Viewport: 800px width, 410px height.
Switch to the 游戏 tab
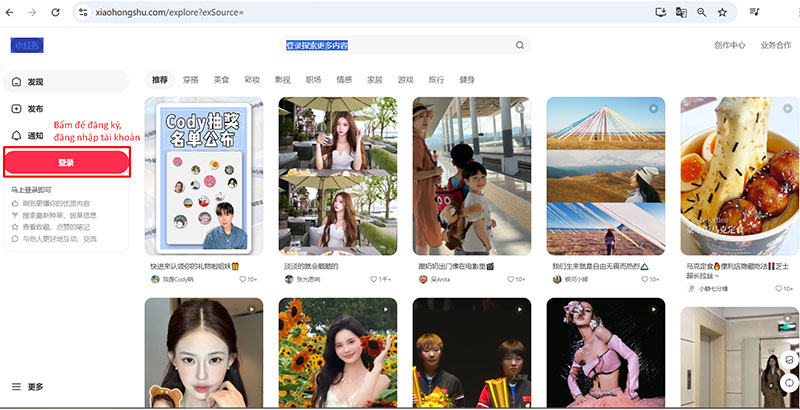pyautogui.click(x=406, y=80)
